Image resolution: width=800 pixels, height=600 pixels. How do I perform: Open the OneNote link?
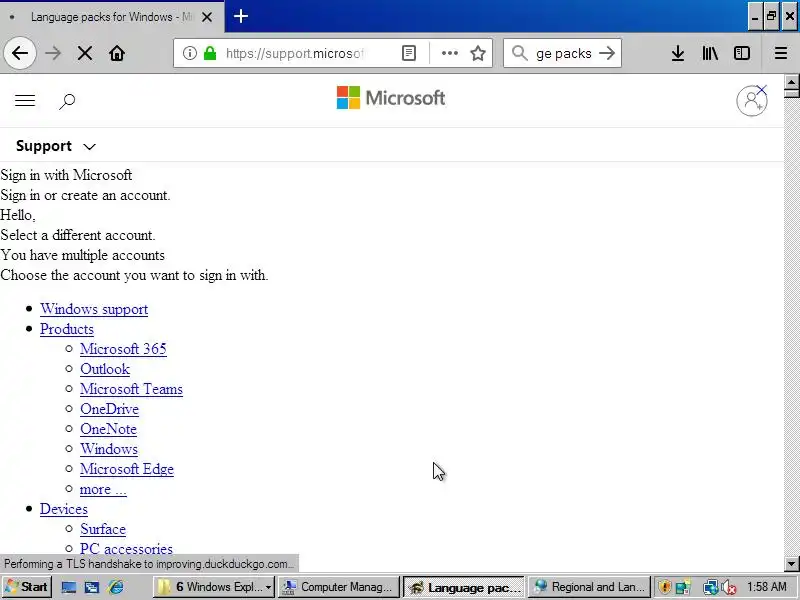pos(108,429)
